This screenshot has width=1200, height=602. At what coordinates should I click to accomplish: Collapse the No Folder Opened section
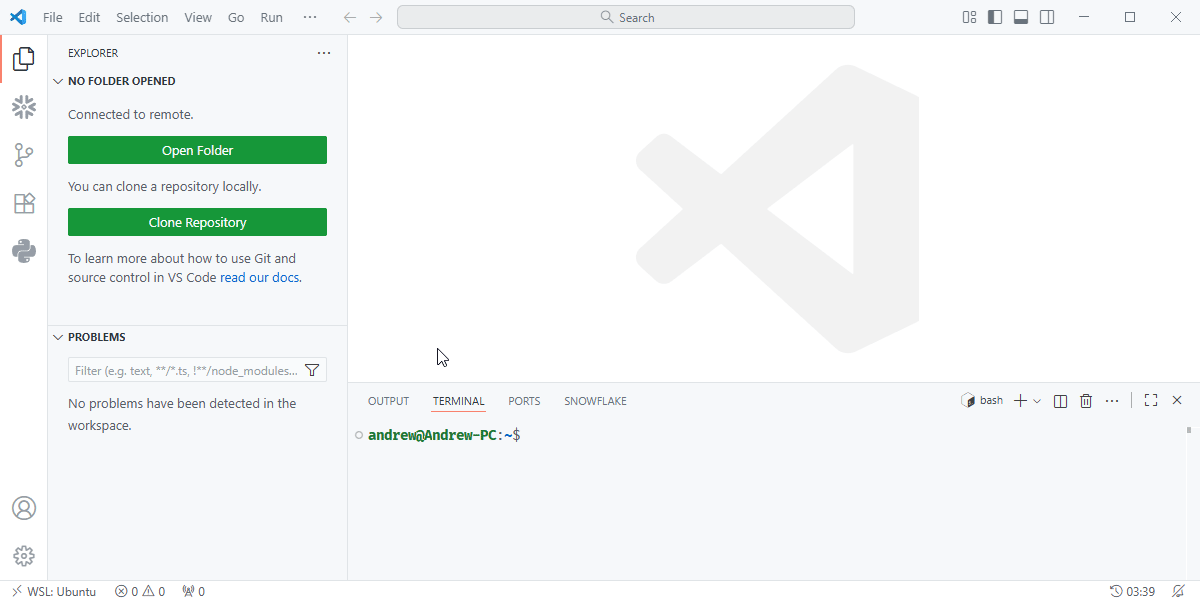coord(58,81)
